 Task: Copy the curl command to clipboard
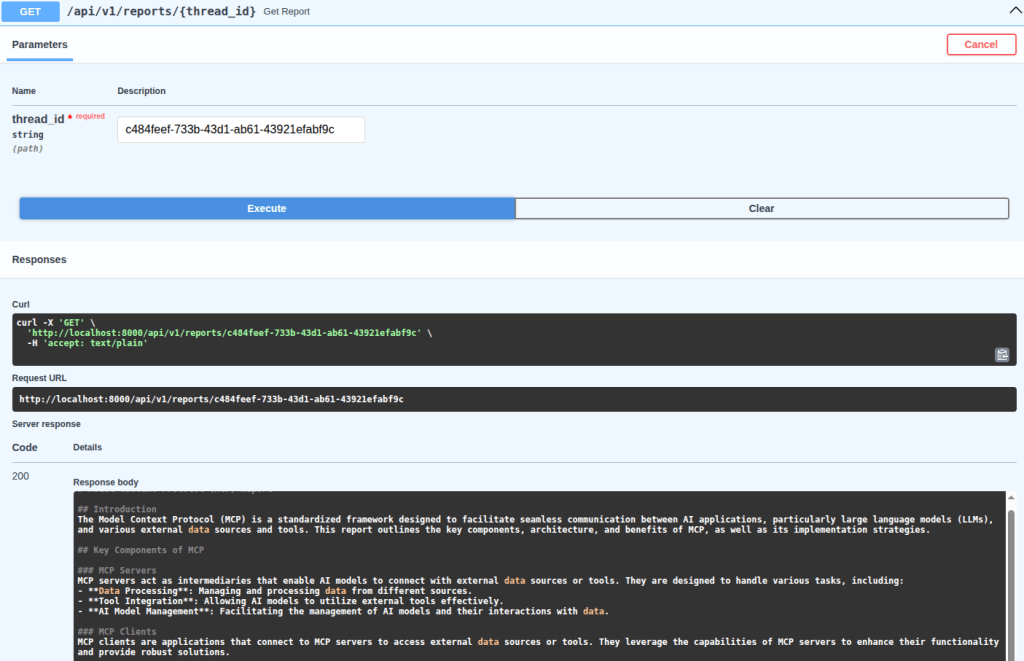[x=1001, y=354]
